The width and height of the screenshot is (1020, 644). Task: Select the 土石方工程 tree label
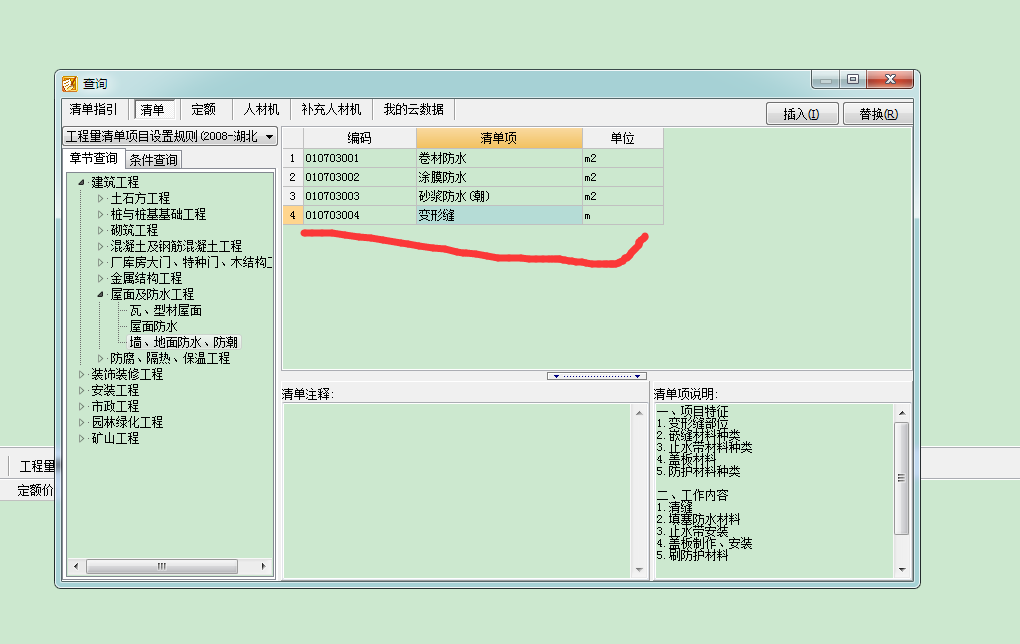[140, 198]
